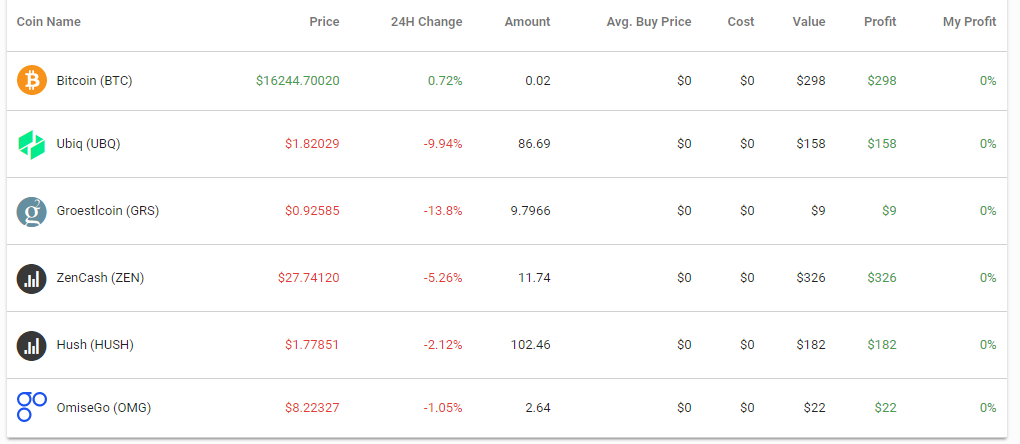Screen dimensions: 1020x444
Task: Select the Groestlcoin logo icon
Action: tap(32, 211)
